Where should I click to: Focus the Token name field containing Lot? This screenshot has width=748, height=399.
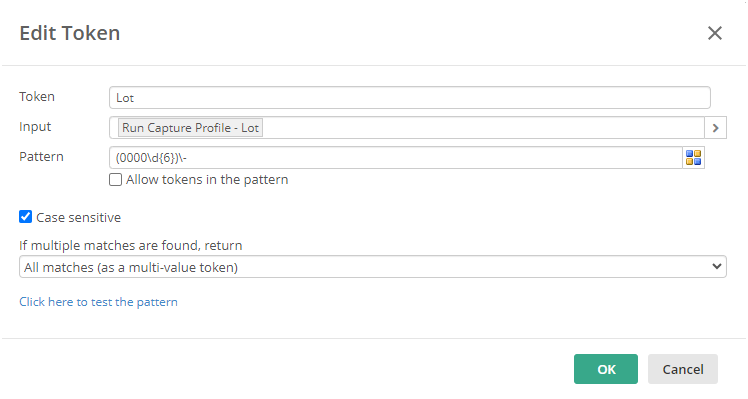click(x=410, y=98)
